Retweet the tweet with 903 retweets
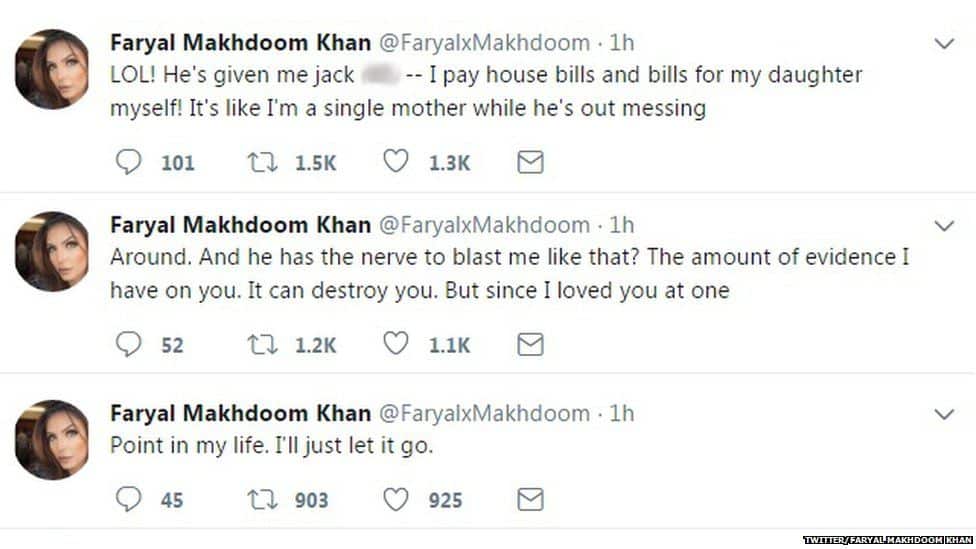The width and height of the screenshot is (976, 549). click(x=263, y=499)
